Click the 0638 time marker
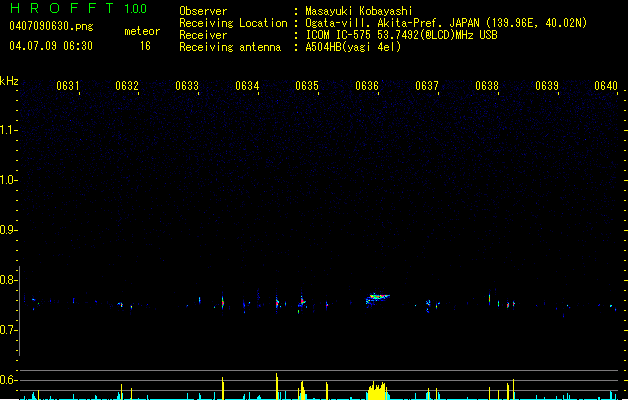 [x=487, y=86]
